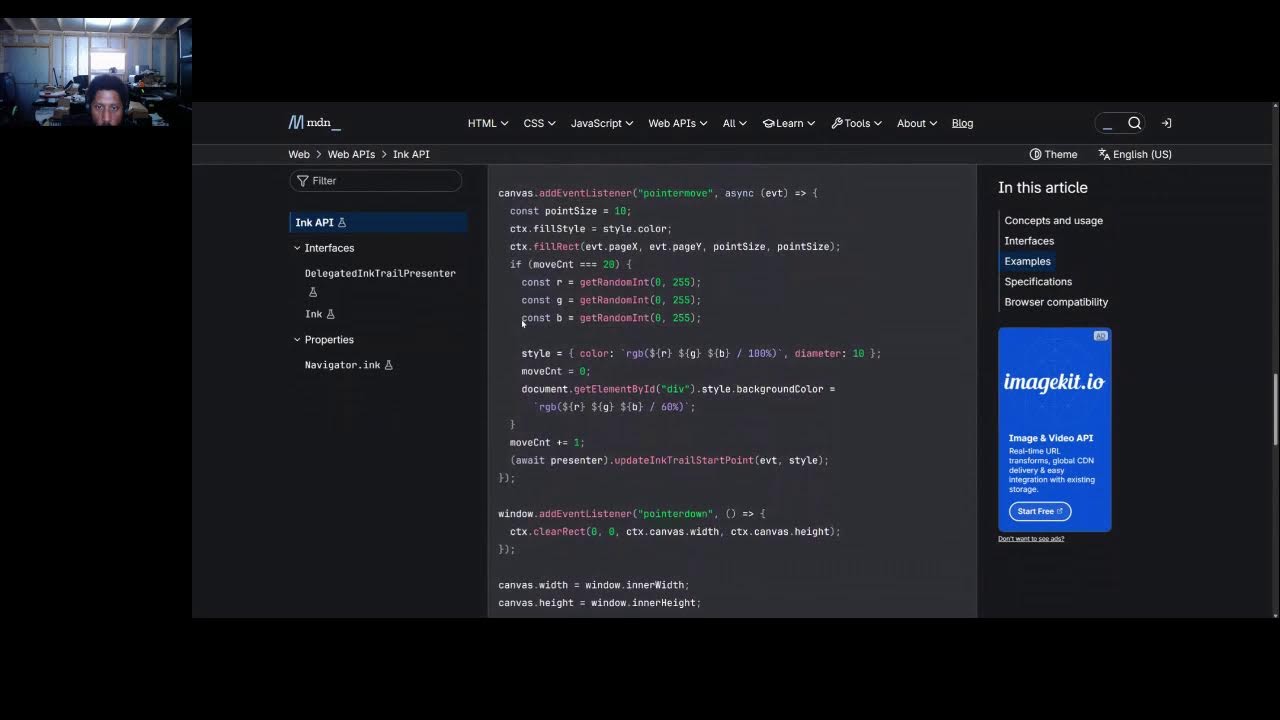Collapse the Properties sidebar section

coord(324,340)
